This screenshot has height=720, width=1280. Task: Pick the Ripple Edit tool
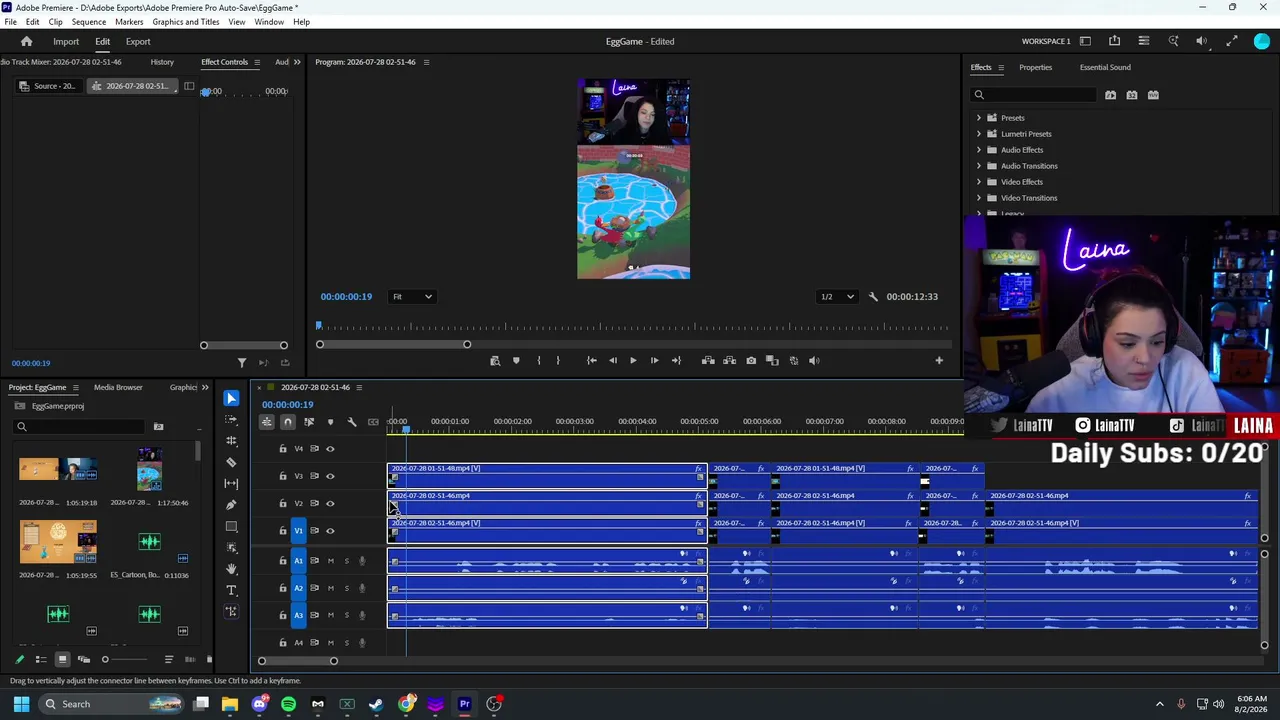[x=231, y=441]
